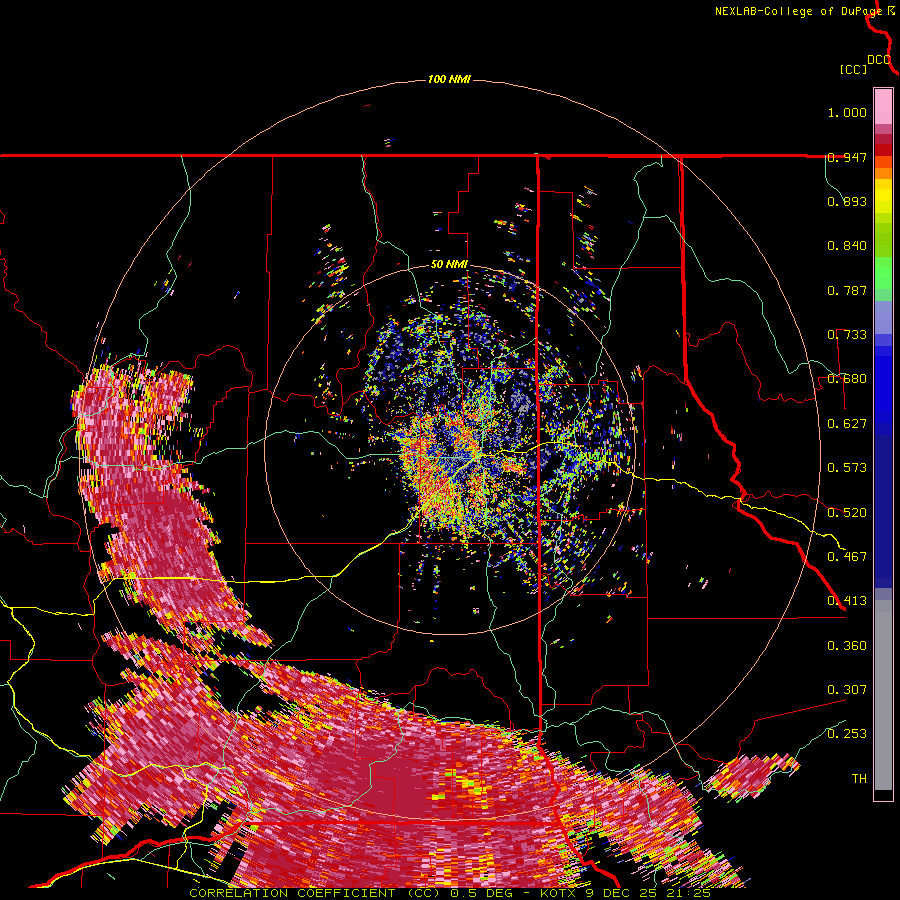Click the Correlation Coefficient KOTX caption
This screenshot has height=900, width=900.
click(450, 893)
